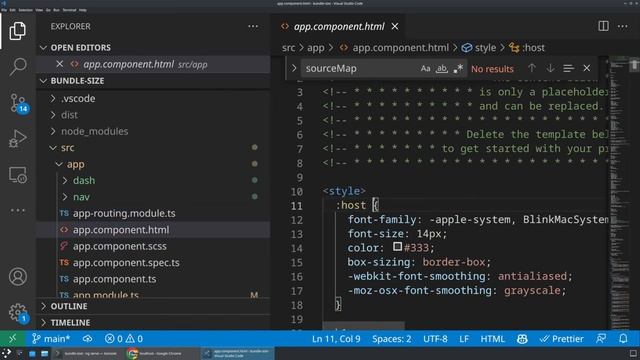Open the Remote Explorer view
Screen dimensions: 640x360
point(18,175)
